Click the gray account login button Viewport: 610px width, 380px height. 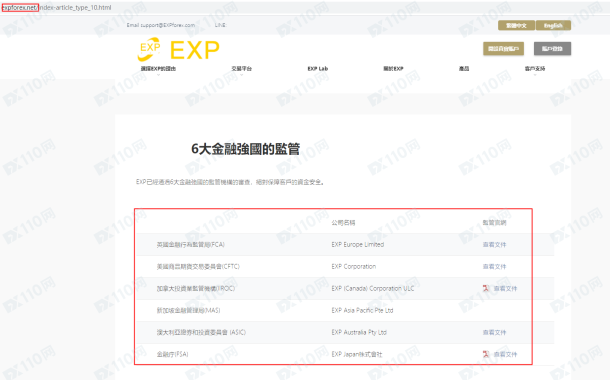click(552, 49)
